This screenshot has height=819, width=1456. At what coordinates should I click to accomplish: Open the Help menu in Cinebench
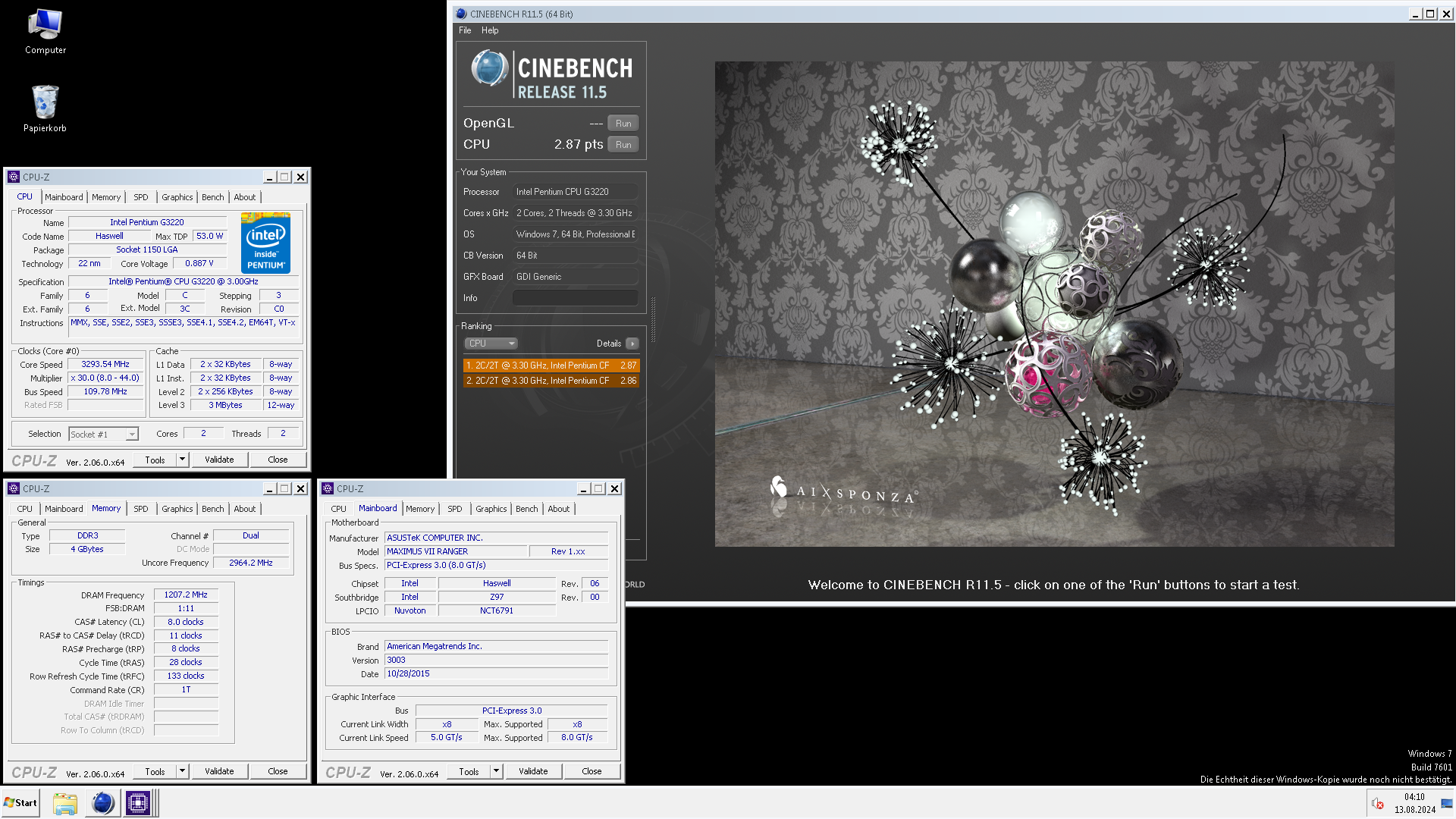[x=490, y=30]
